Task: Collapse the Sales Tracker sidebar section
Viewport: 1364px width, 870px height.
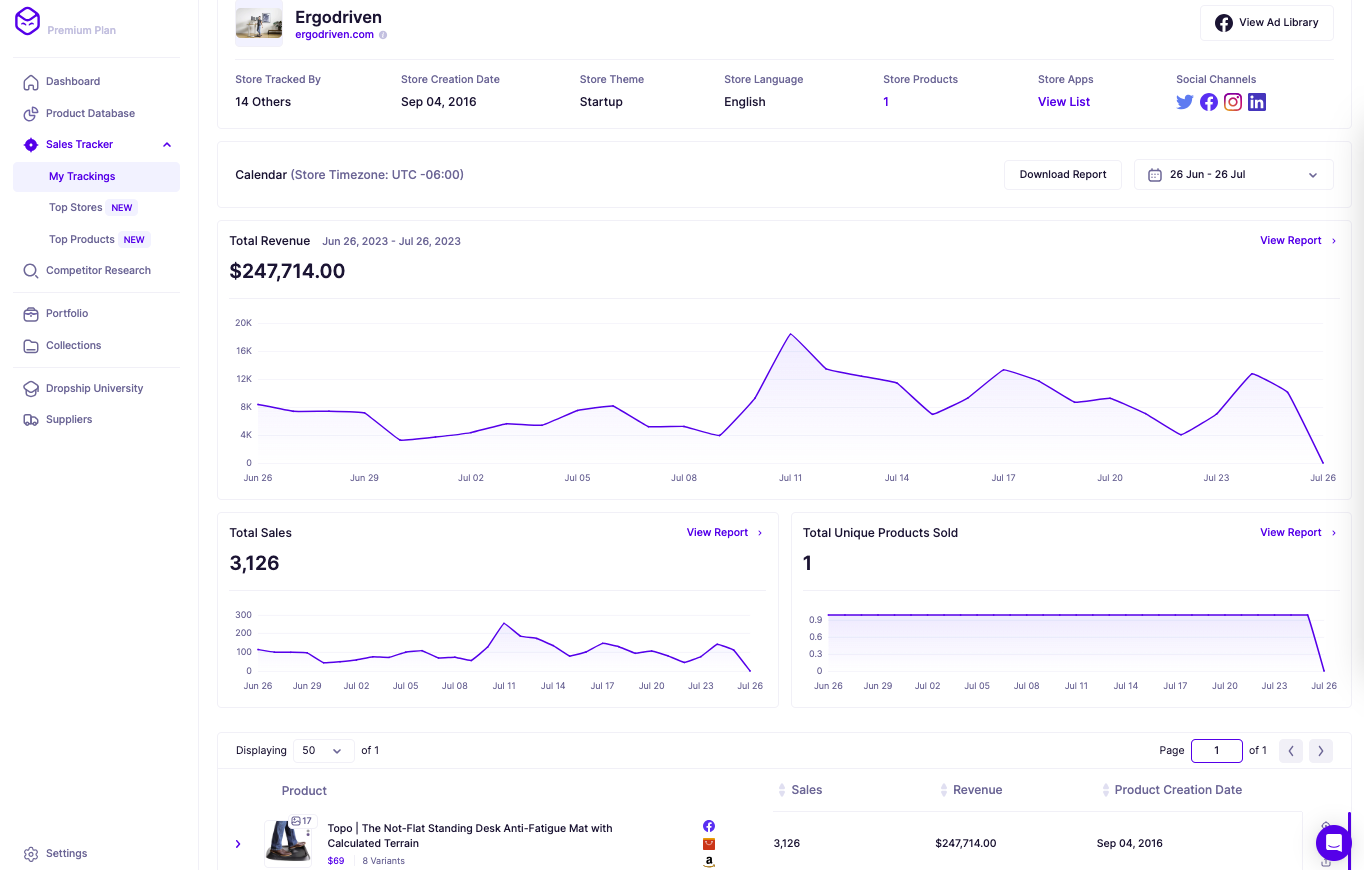Action: pyautogui.click(x=166, y=144)
